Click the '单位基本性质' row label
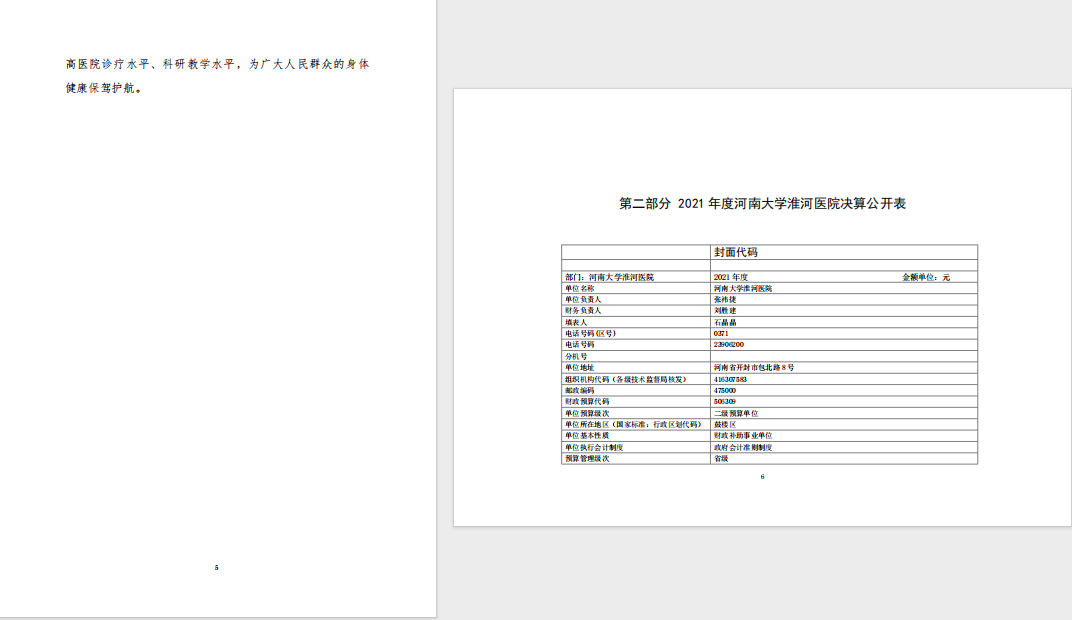 click(587, 435)
